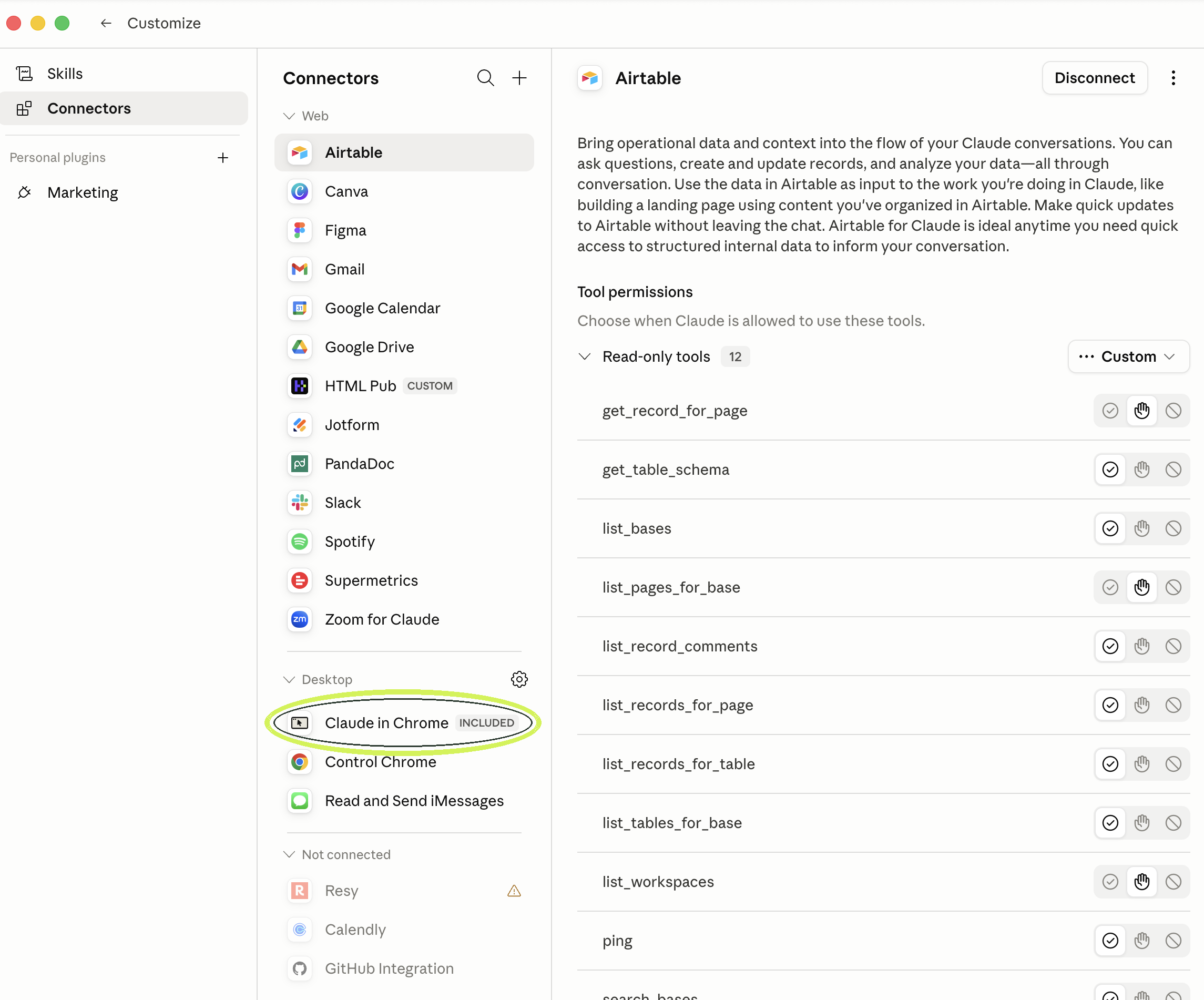This screenshot has width=1204, height=1000.
Task: Click the Spotify connector icon
Action: click(x=300, y=542)
